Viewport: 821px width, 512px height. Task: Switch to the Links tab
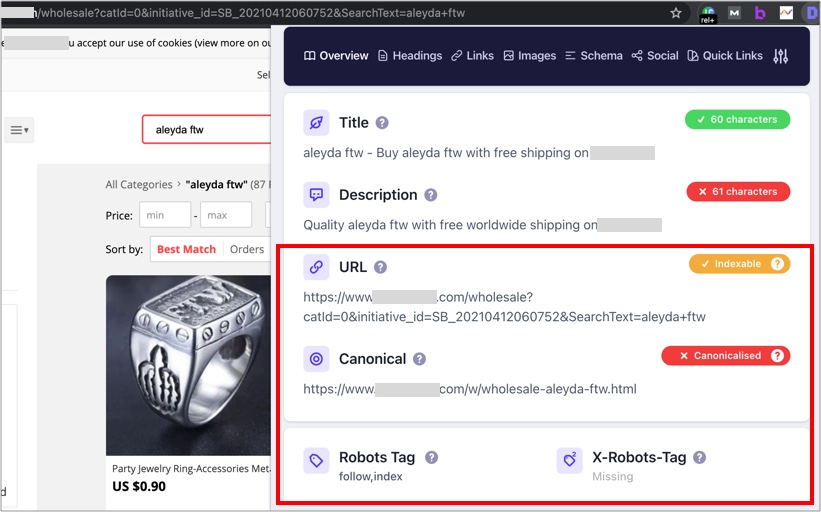(472, 55)
